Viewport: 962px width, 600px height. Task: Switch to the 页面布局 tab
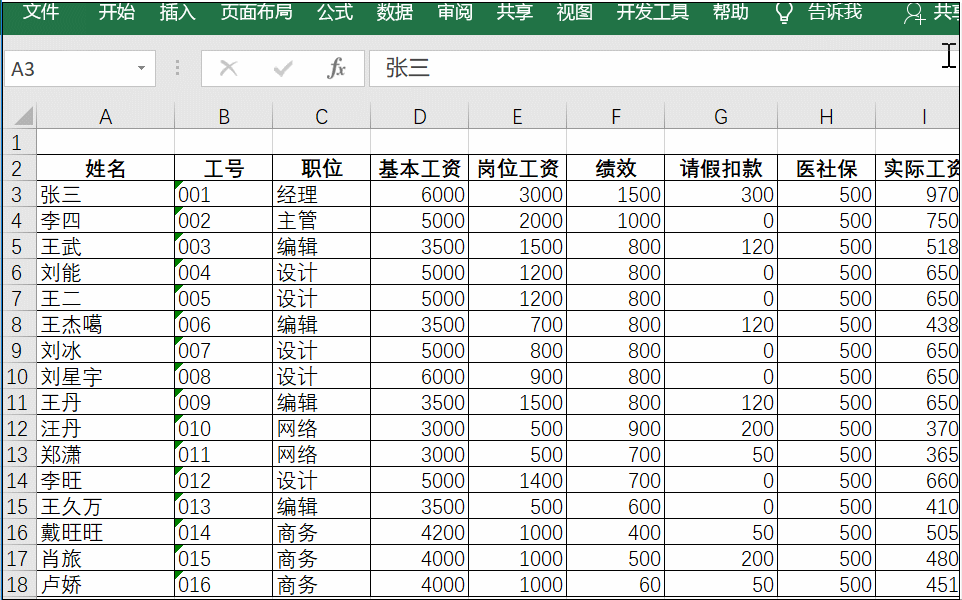(255, 13)
